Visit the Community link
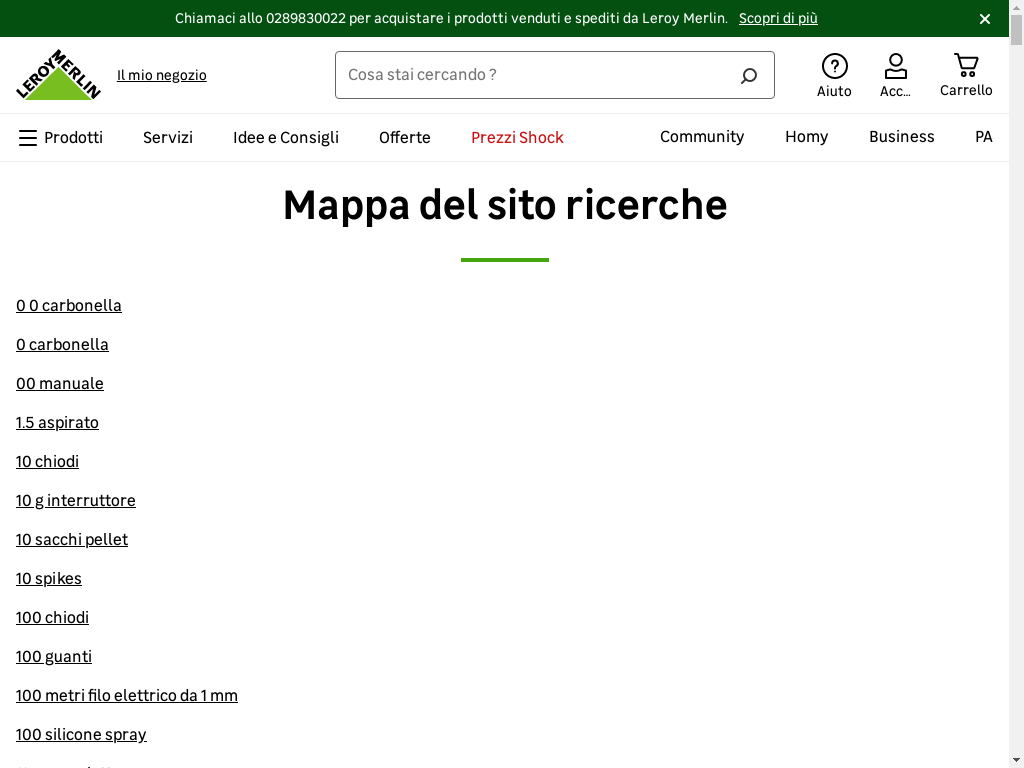Image resolution: width=1024 pixels, height=768 pixels. point(702,137)
